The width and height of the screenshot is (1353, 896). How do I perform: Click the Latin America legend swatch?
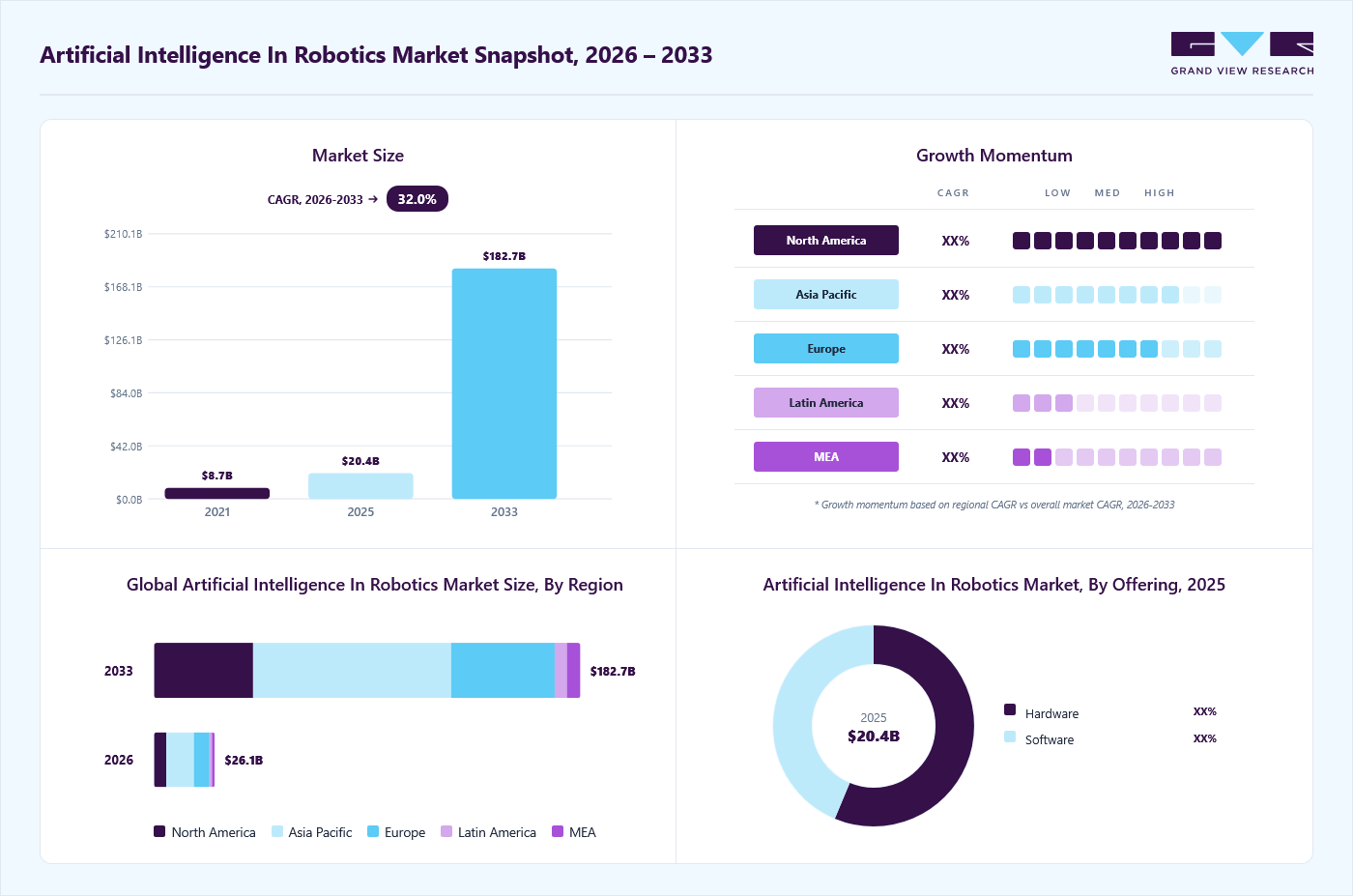tap(446, 831)
